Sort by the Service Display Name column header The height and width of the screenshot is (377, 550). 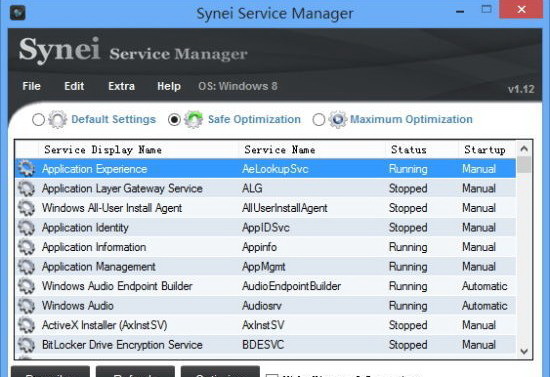coord(138,150)
